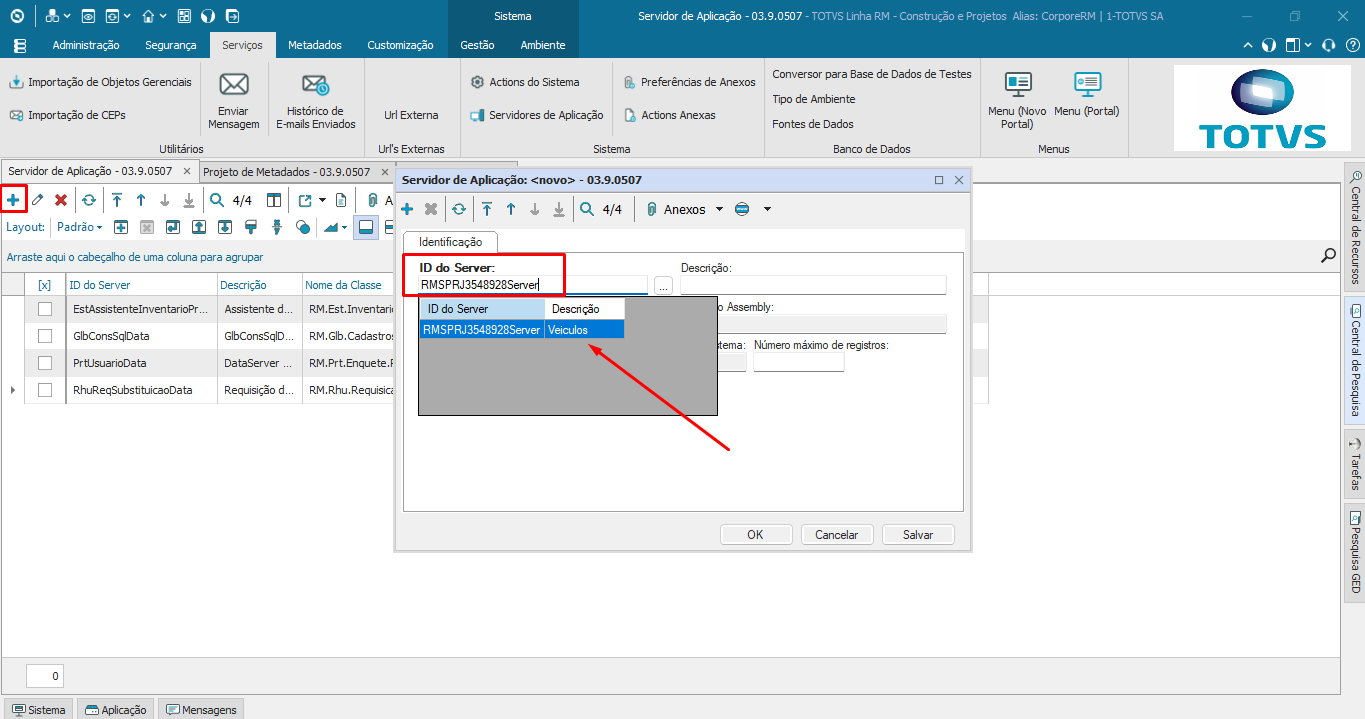Open the Gestão ribbon tab
The image size is (1365, 719).
(477, 45)
